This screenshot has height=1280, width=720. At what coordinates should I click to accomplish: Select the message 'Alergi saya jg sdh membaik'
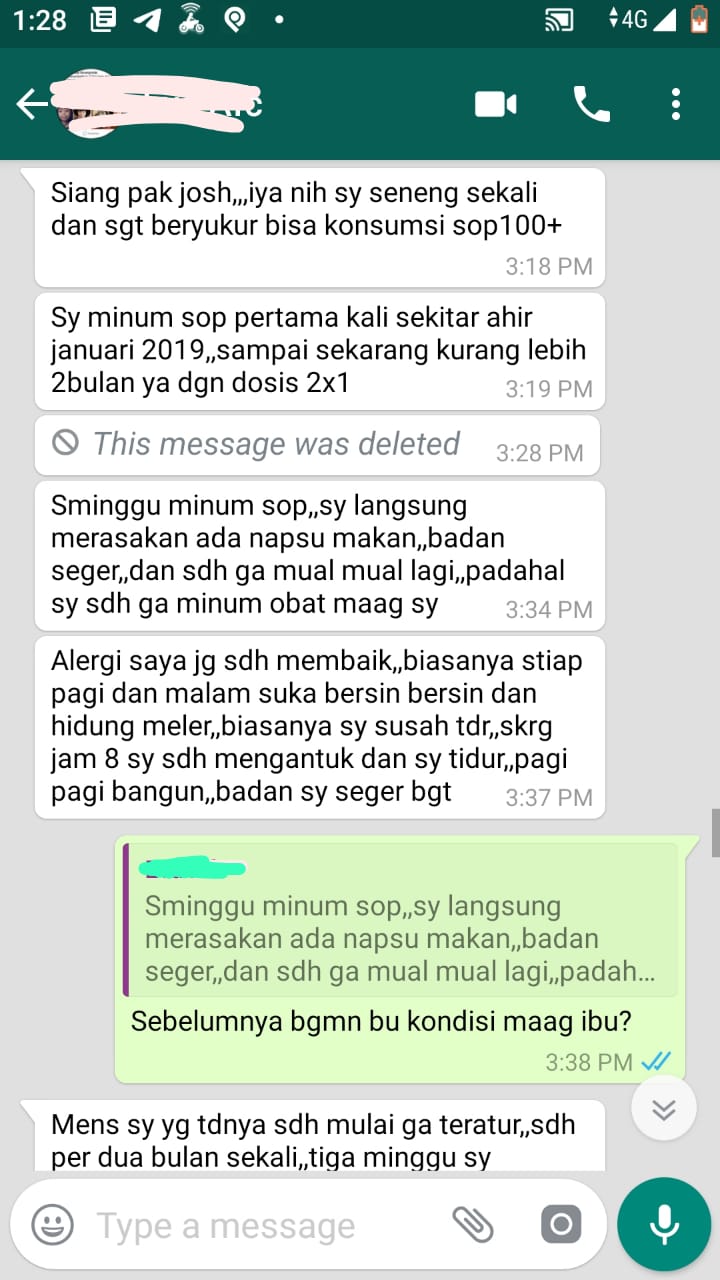(x=320, y=727)
